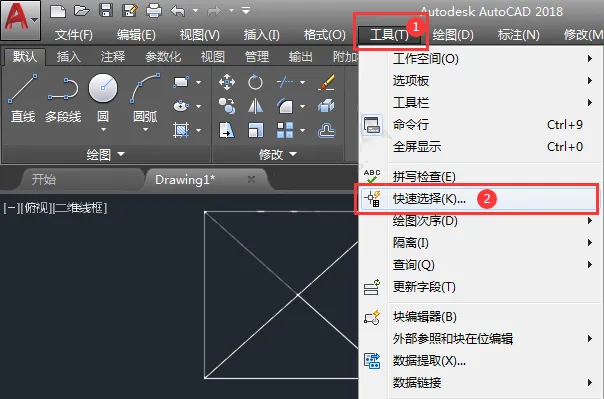This screenshot has height=399, width=604.
Task: Expand the Arc (圆弧) options dropdown arrow
Action: point(145,130)
